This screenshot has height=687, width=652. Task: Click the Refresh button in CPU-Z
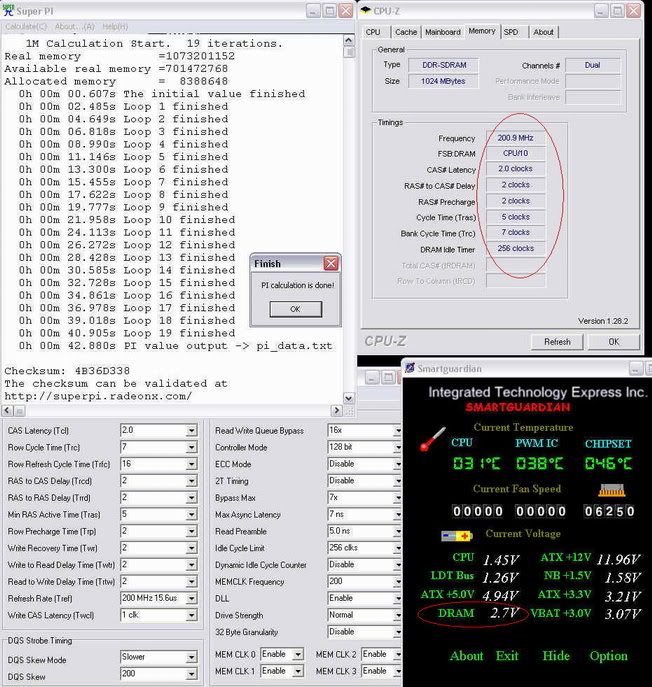[x=557, y=341]
